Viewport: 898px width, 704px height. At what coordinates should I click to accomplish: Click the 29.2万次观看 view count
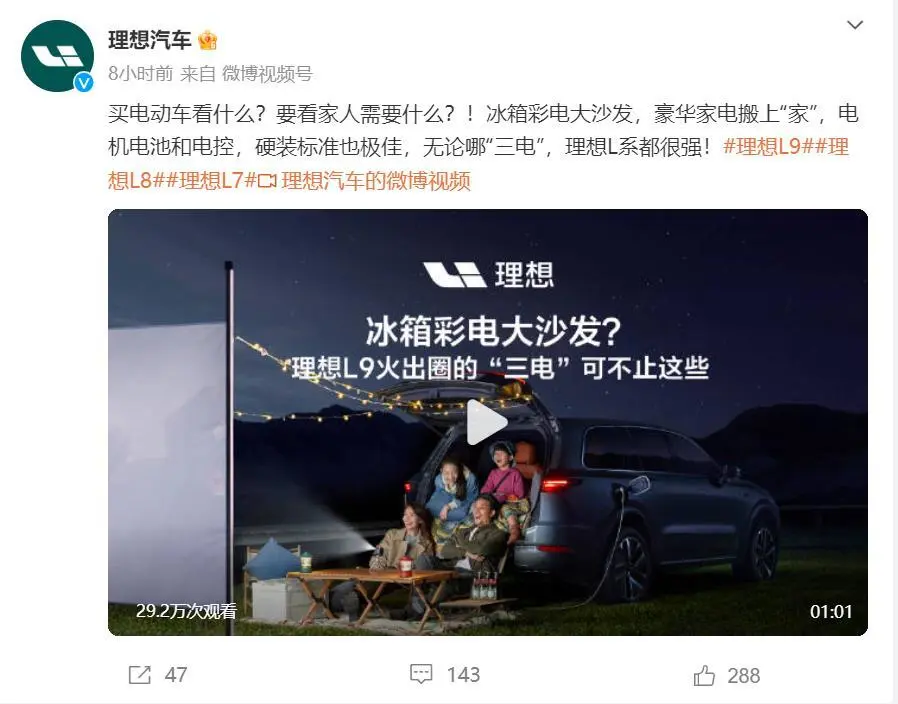(x=186, y=611)
